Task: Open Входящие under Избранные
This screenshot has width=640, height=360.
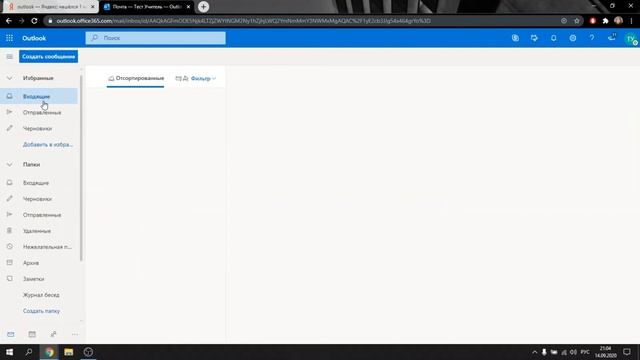Action: tap(39, 96)
